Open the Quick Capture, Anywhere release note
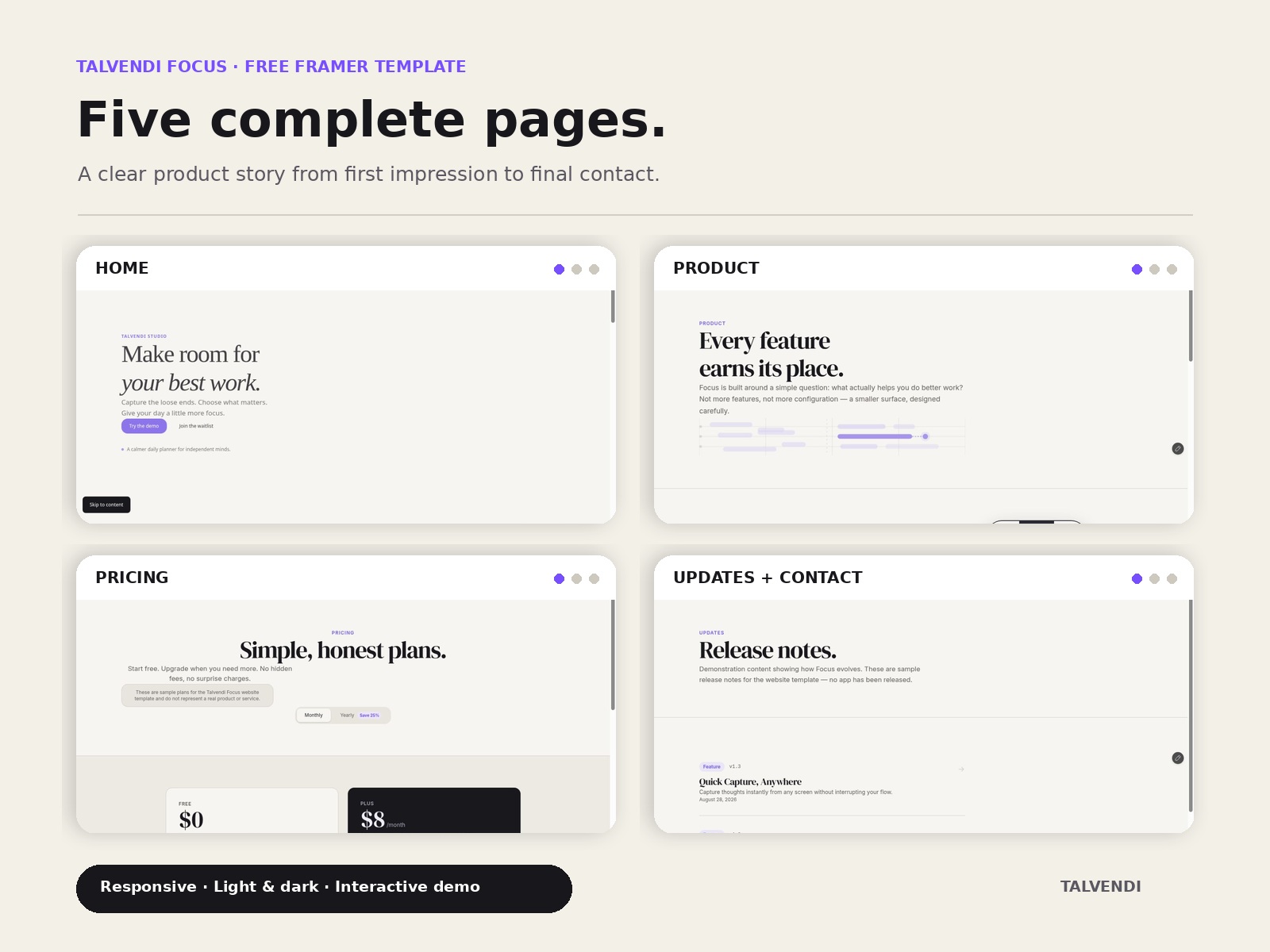 750,781
